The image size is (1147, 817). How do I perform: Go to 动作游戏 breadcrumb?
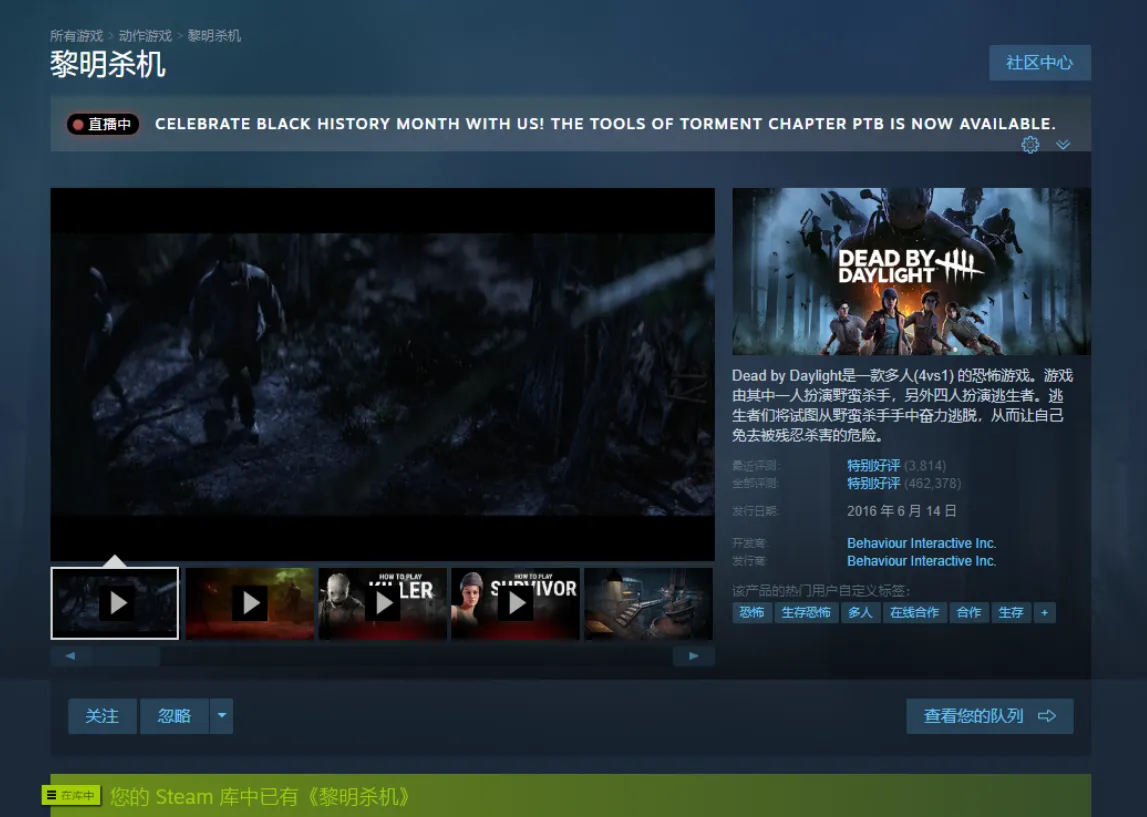(145, 36)
